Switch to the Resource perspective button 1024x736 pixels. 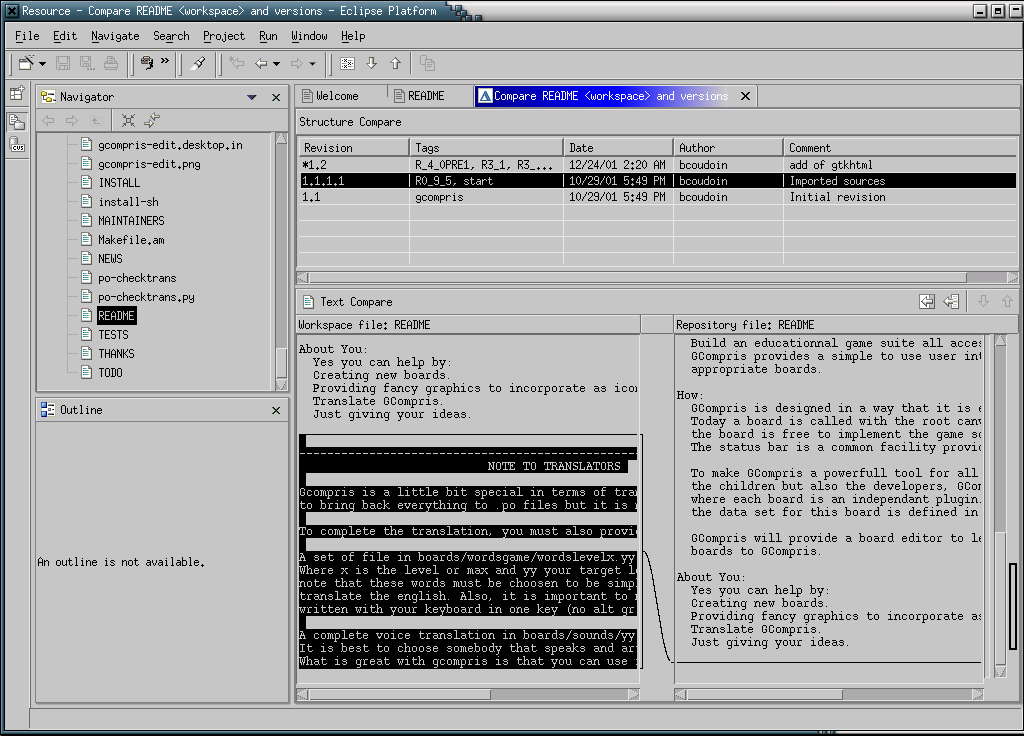(x=17, y=121)
